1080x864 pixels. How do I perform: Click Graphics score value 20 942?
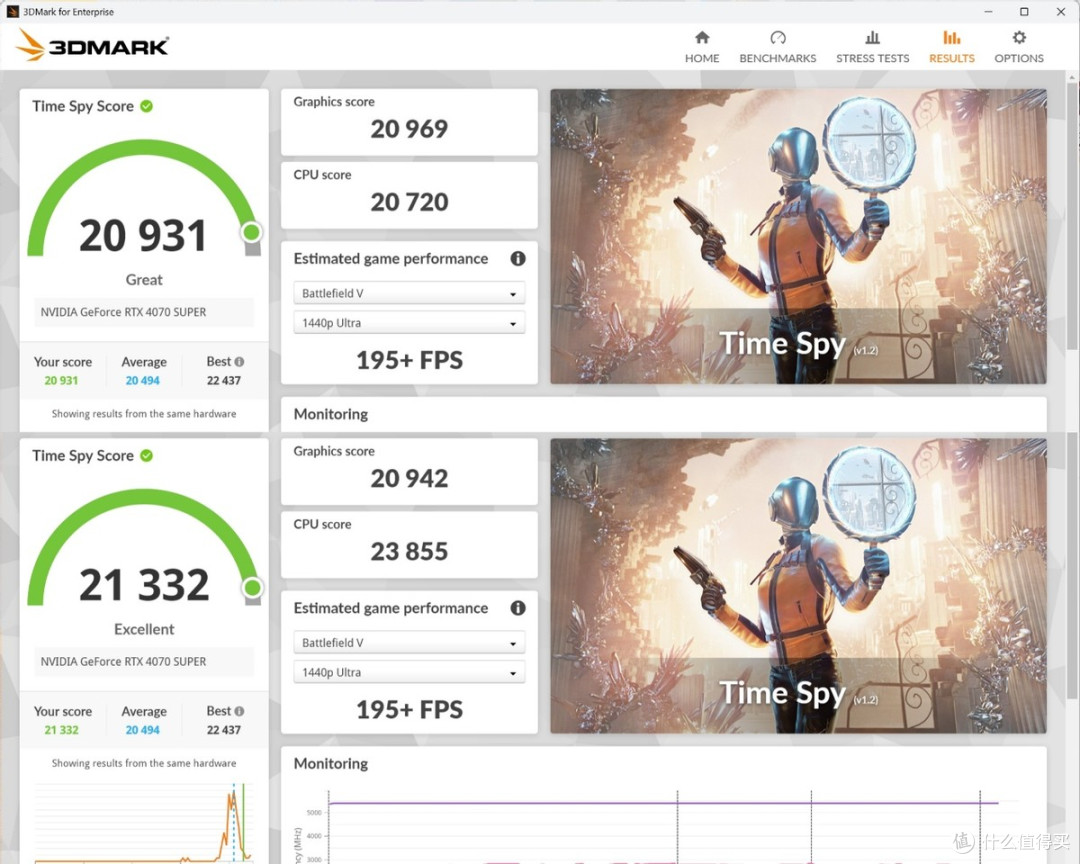[409, 478]
